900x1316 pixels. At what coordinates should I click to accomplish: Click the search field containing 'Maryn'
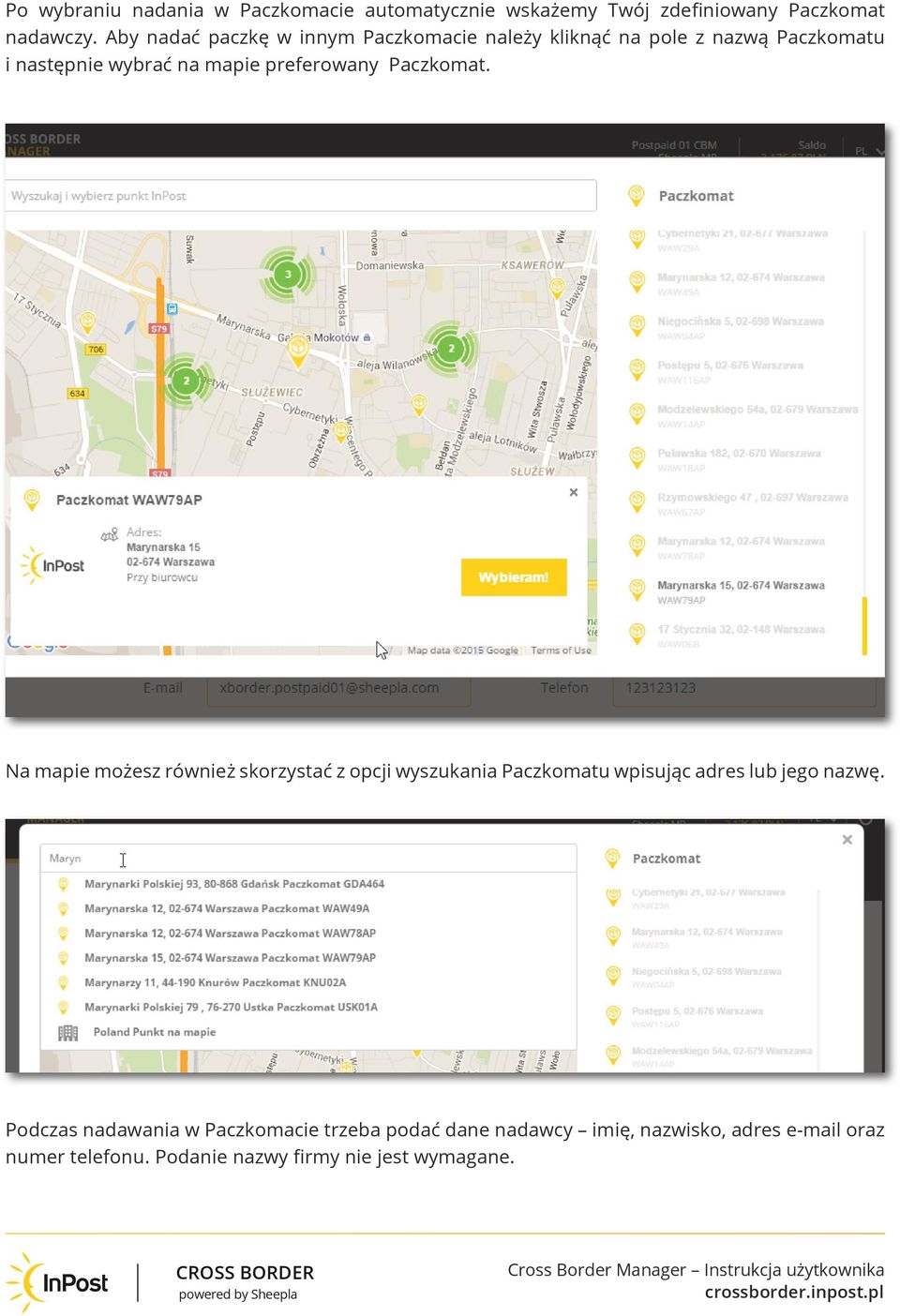pyautogui.click(x=308, y=859)
